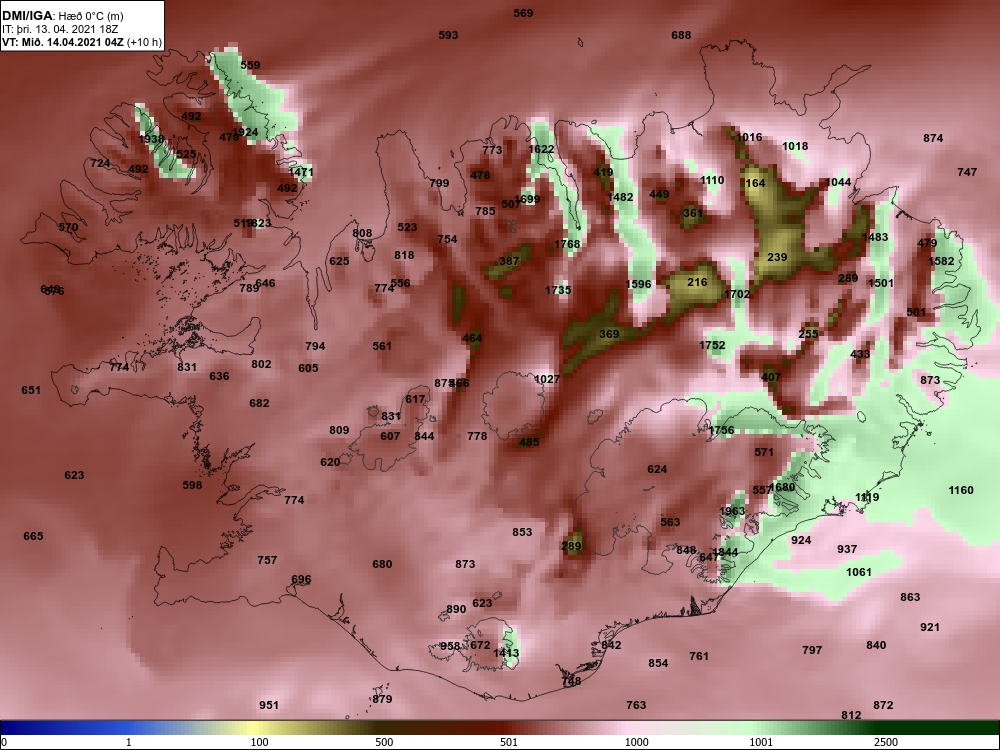Image resolution: width=1000 pixels, height=750 pixels.
Task: Click the 1110 value label
Action: 712,180
